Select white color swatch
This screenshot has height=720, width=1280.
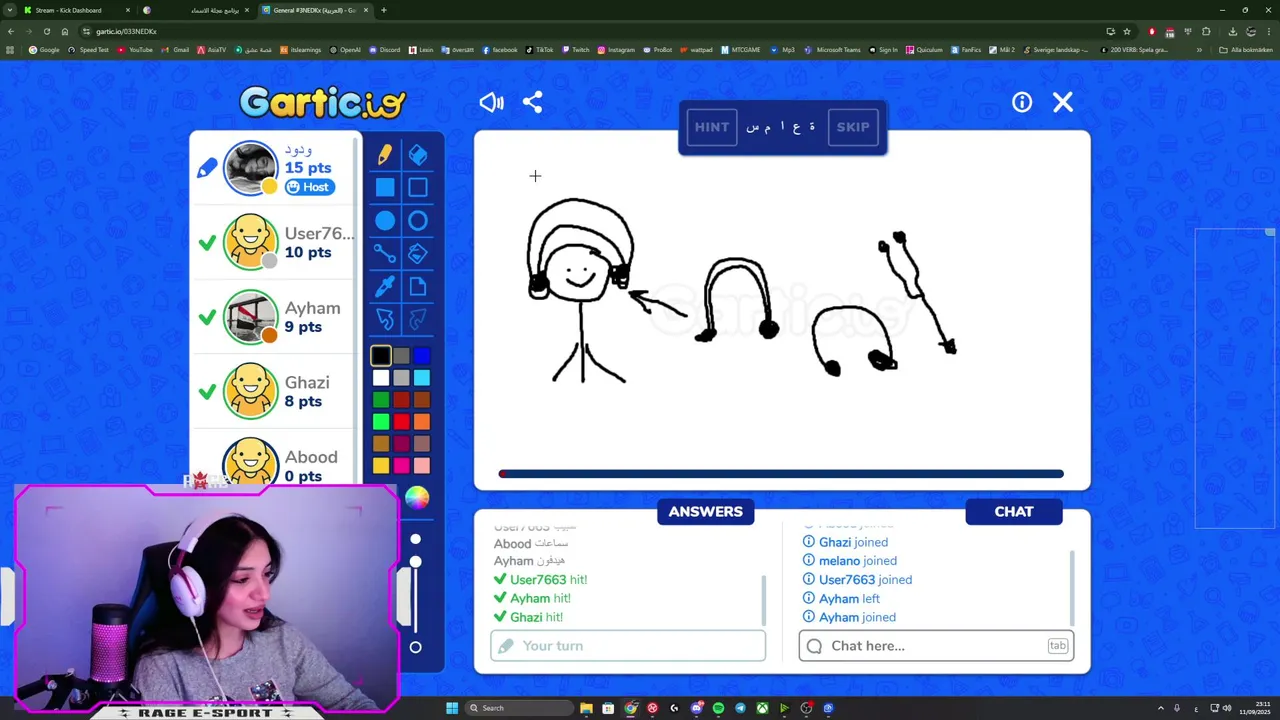point(381,377)
